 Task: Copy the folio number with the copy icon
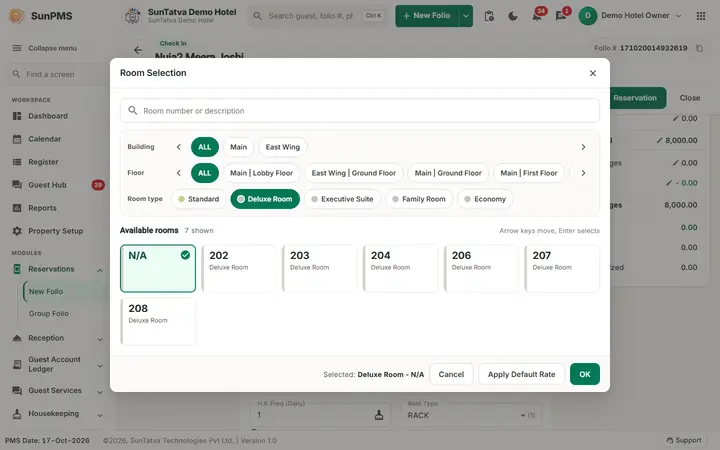(699, 48)
